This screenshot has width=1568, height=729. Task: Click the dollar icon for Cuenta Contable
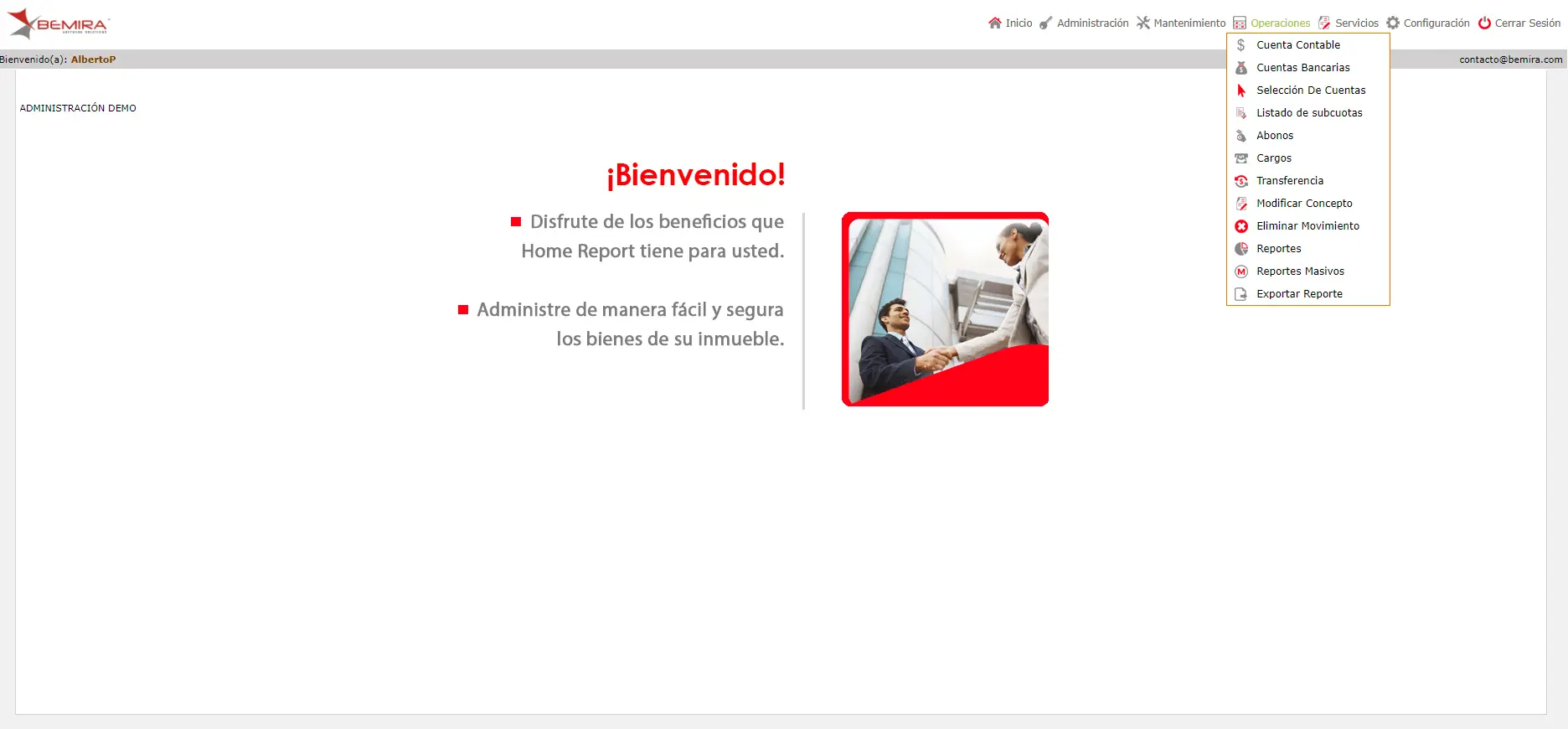[x=1241, y=45]
